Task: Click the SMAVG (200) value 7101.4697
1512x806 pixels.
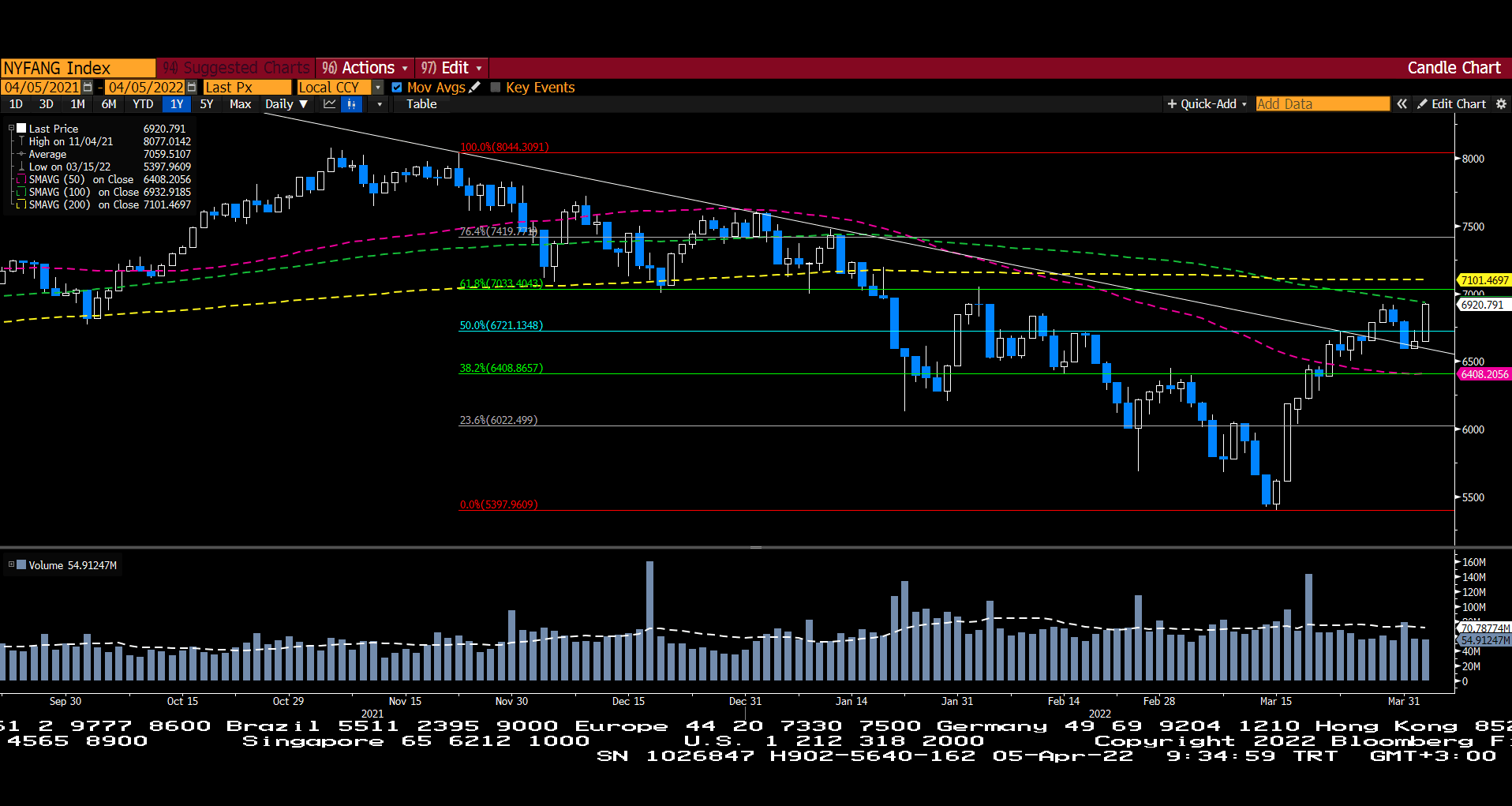Action: pyautogui.click(x=167, y=204)
